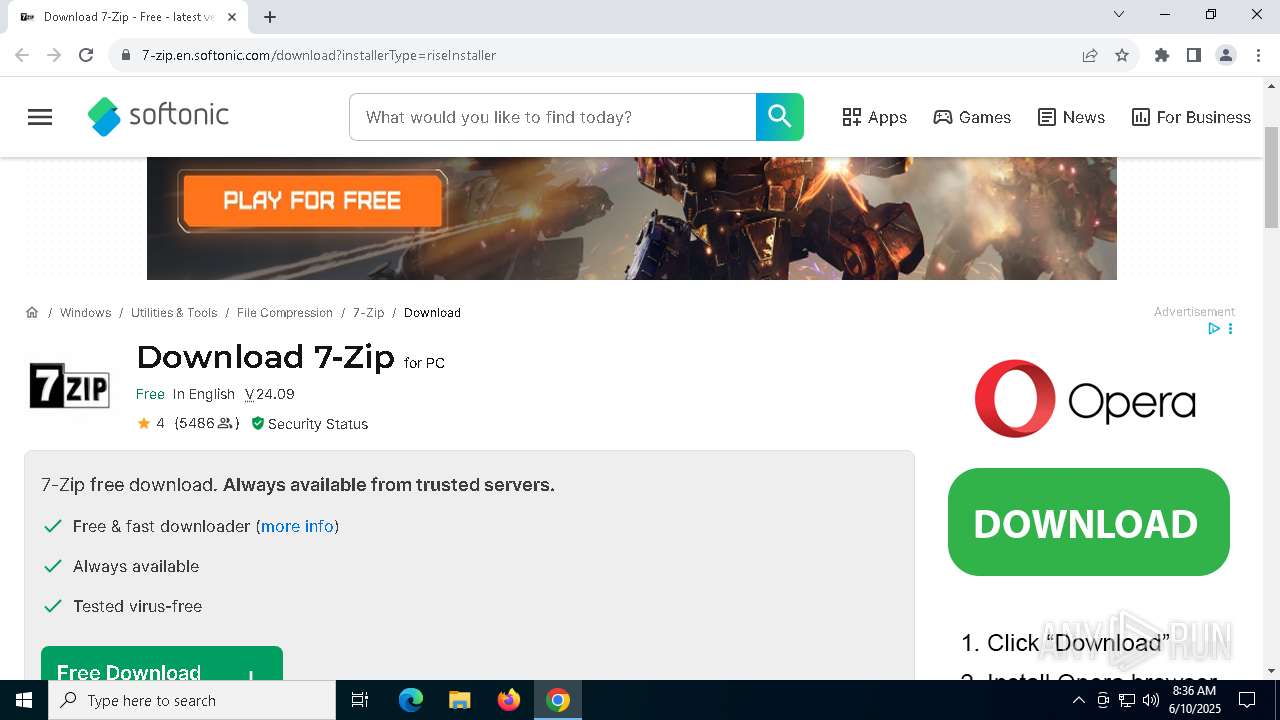Open the 7-Zip breadcrumb link
This screenshot has width=1280, height=720.
pyautogui.click(x=368, y=313)
